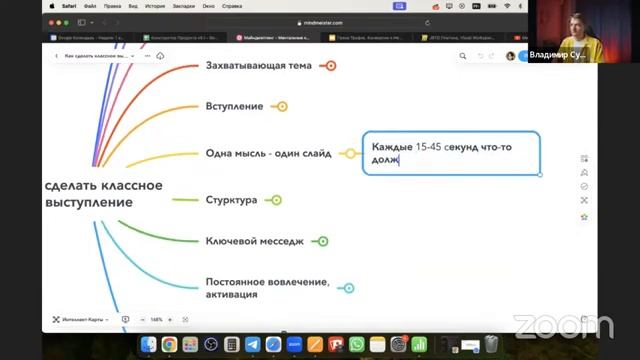Open the Файл menu
The image size is (640, 360).
coord(90,6)
